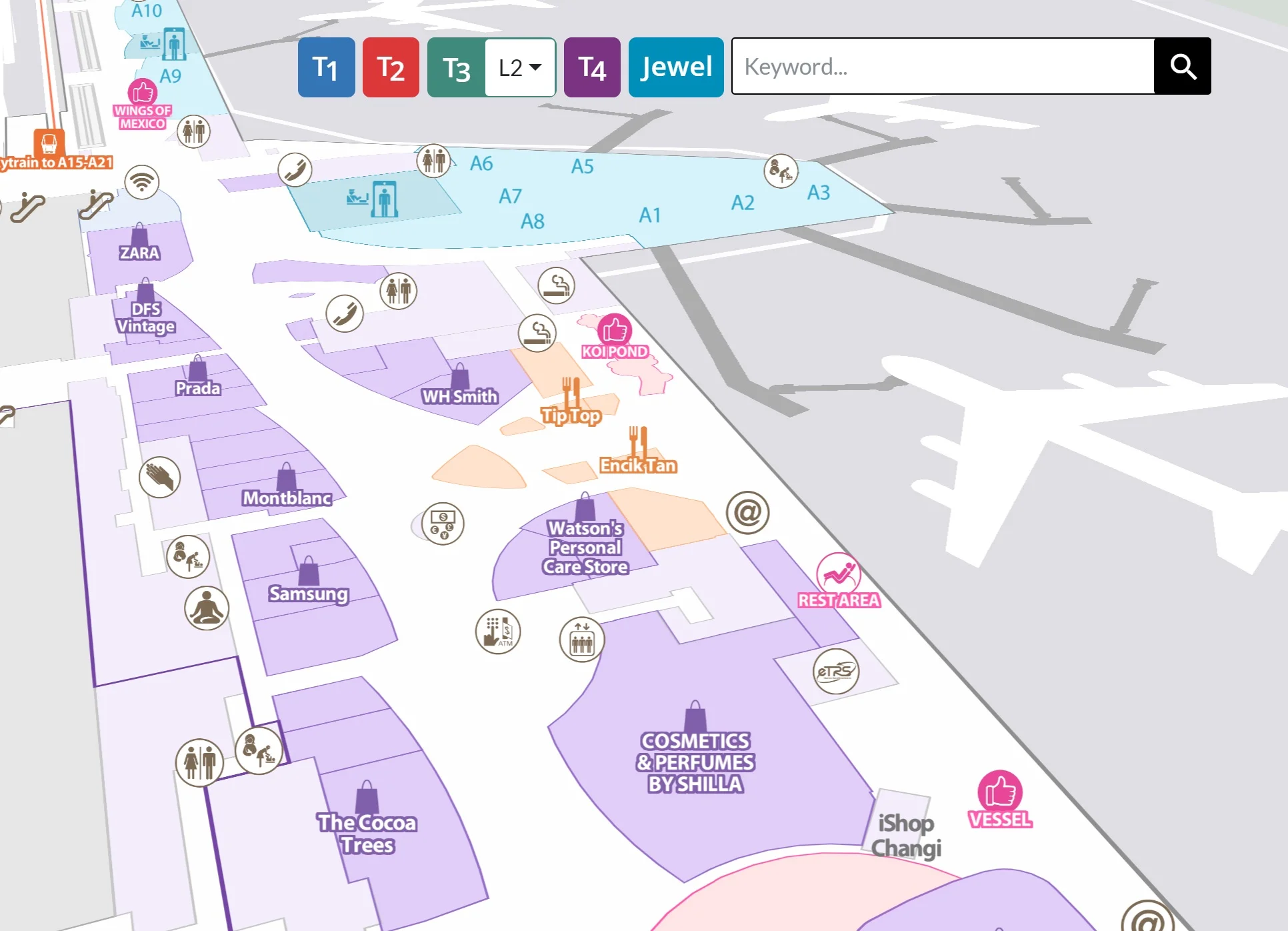Click the gate A7 label

[510, 196]
